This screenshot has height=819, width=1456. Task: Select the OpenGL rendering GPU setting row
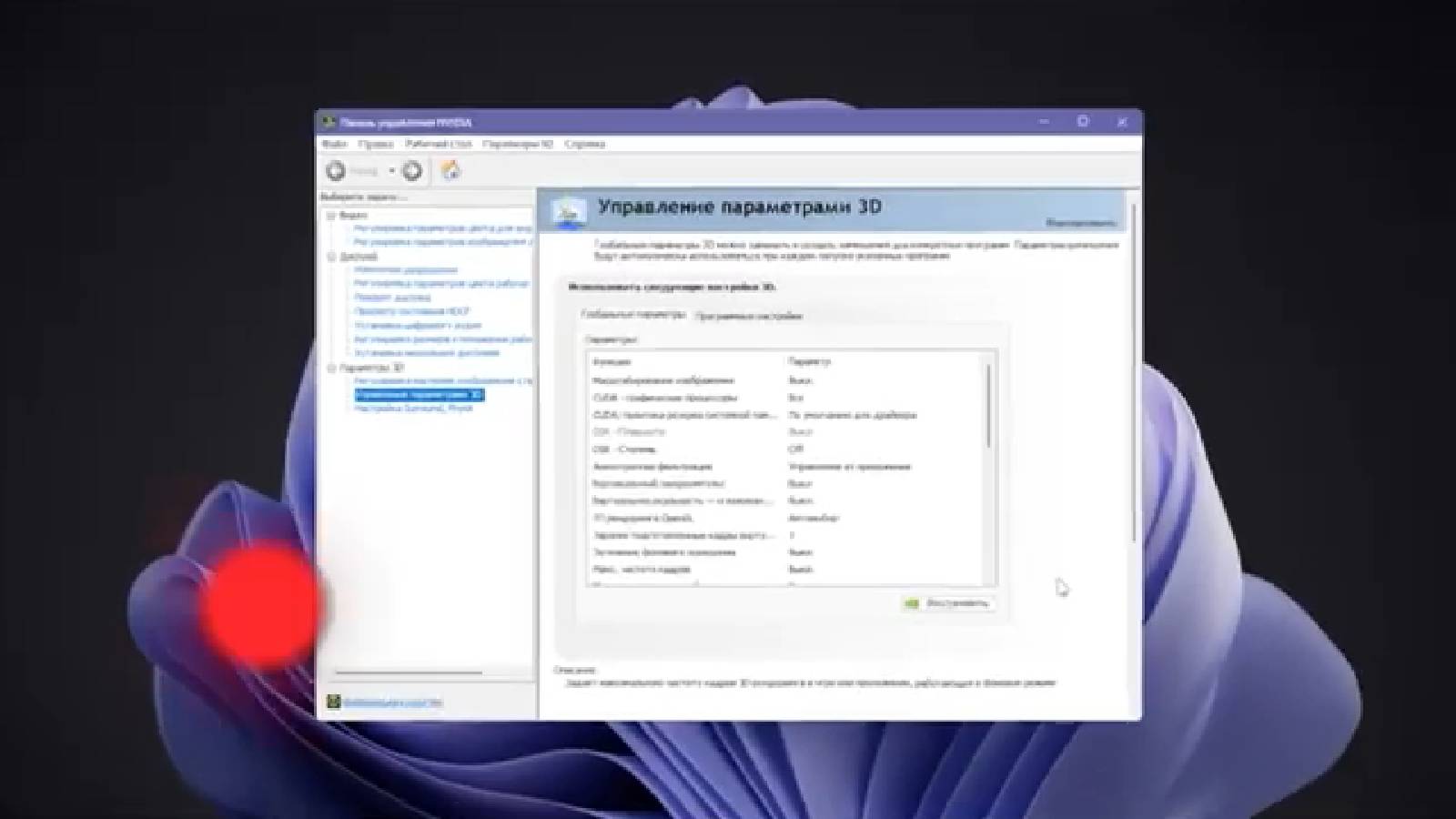pos(786,518)
